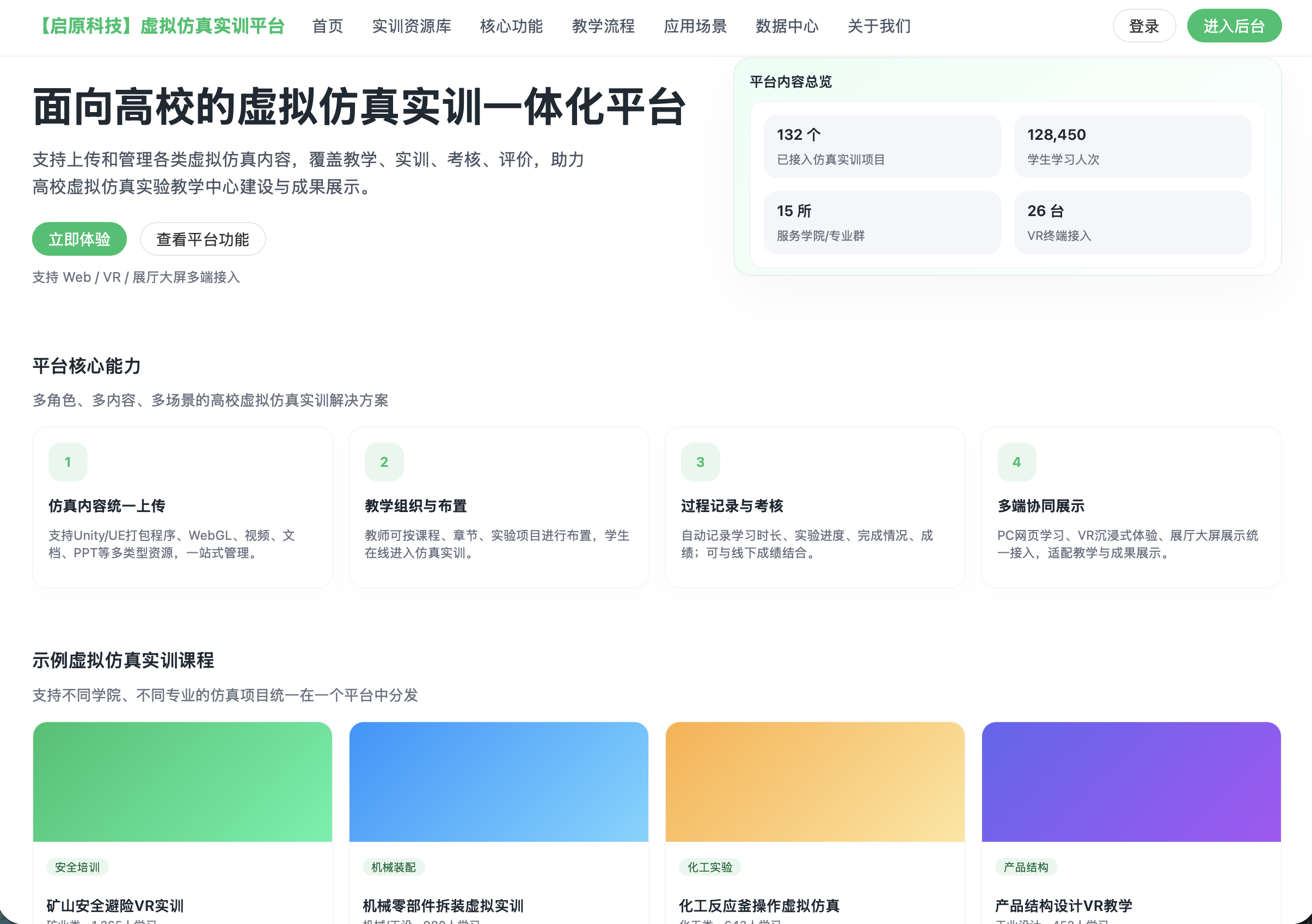Image resolution: width=1312 pixels, height=924 pixels.
Task: Open the 关于我们 nav link
Action: click(879, 26)
